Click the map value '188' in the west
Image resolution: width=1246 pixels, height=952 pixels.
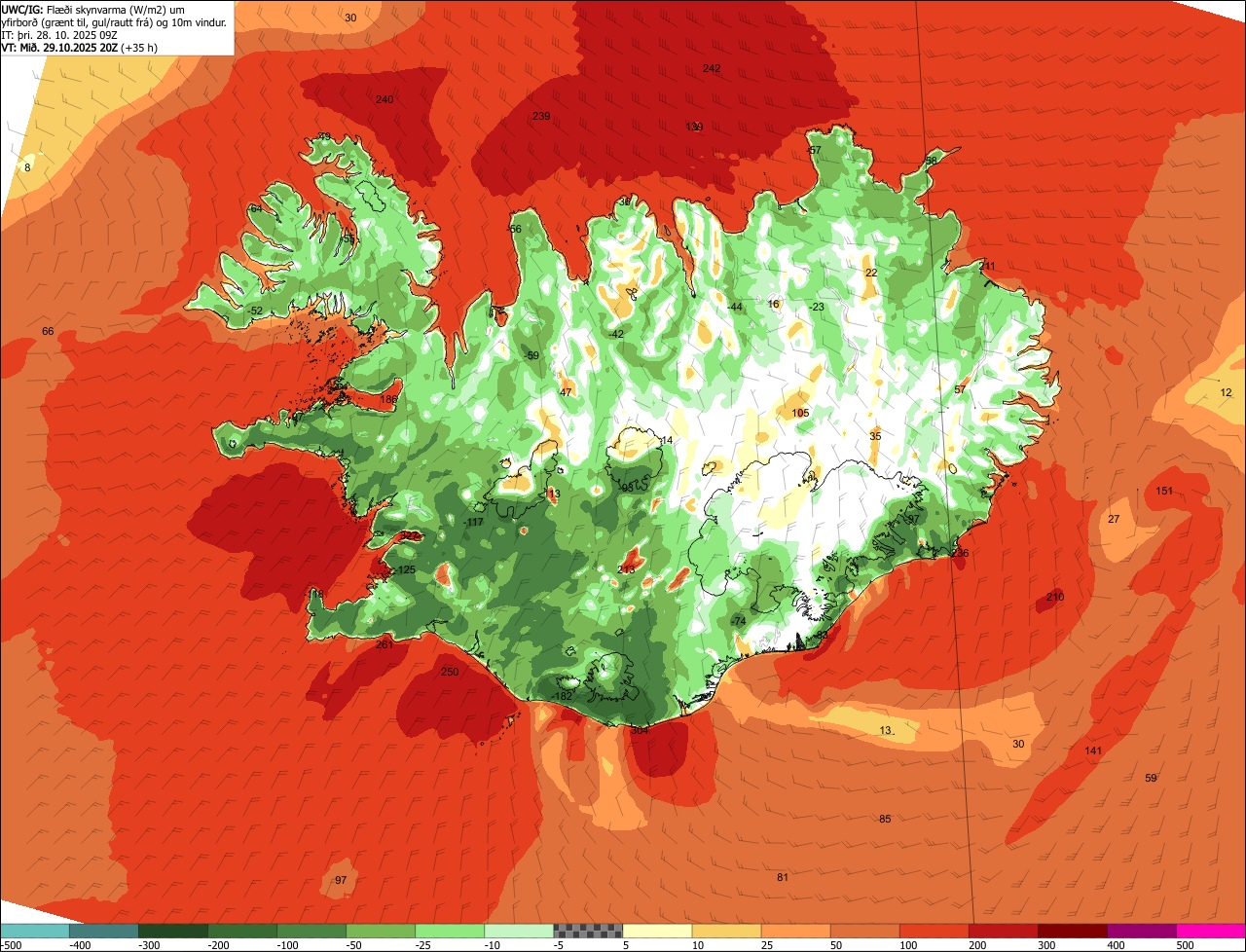[x=389, y=399]
